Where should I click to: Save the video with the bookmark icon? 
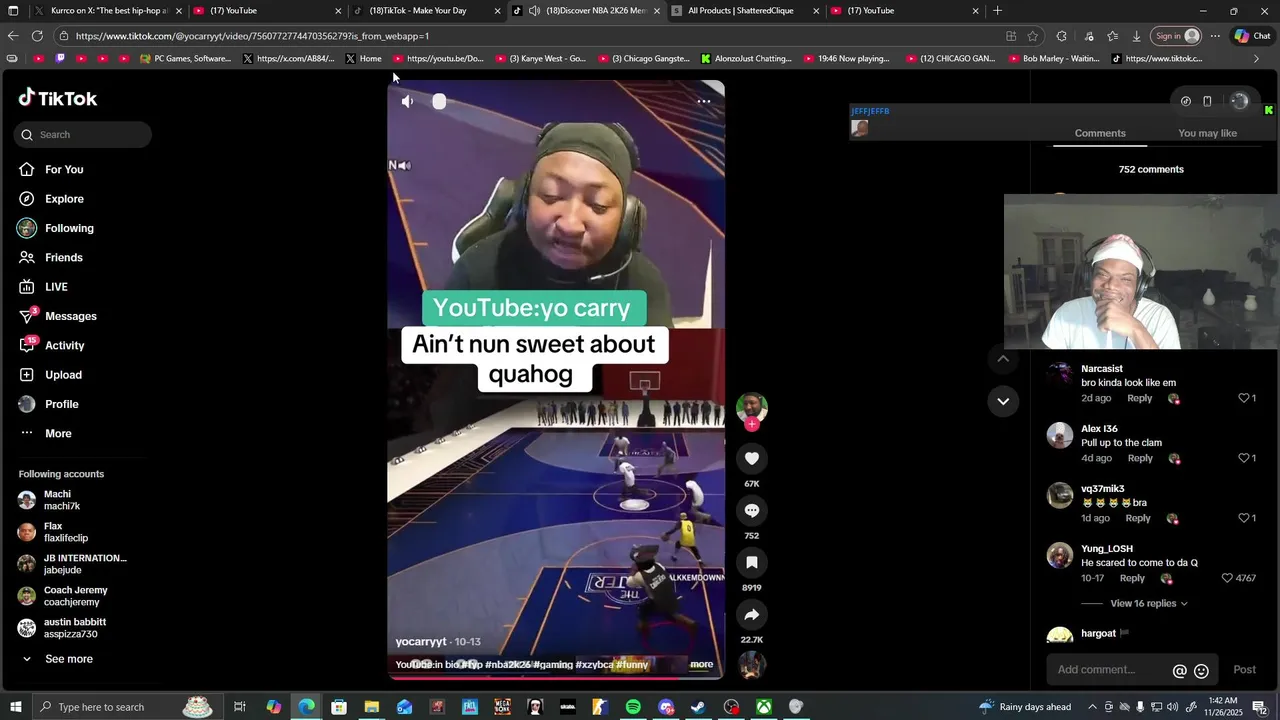[x=752, y=562]
